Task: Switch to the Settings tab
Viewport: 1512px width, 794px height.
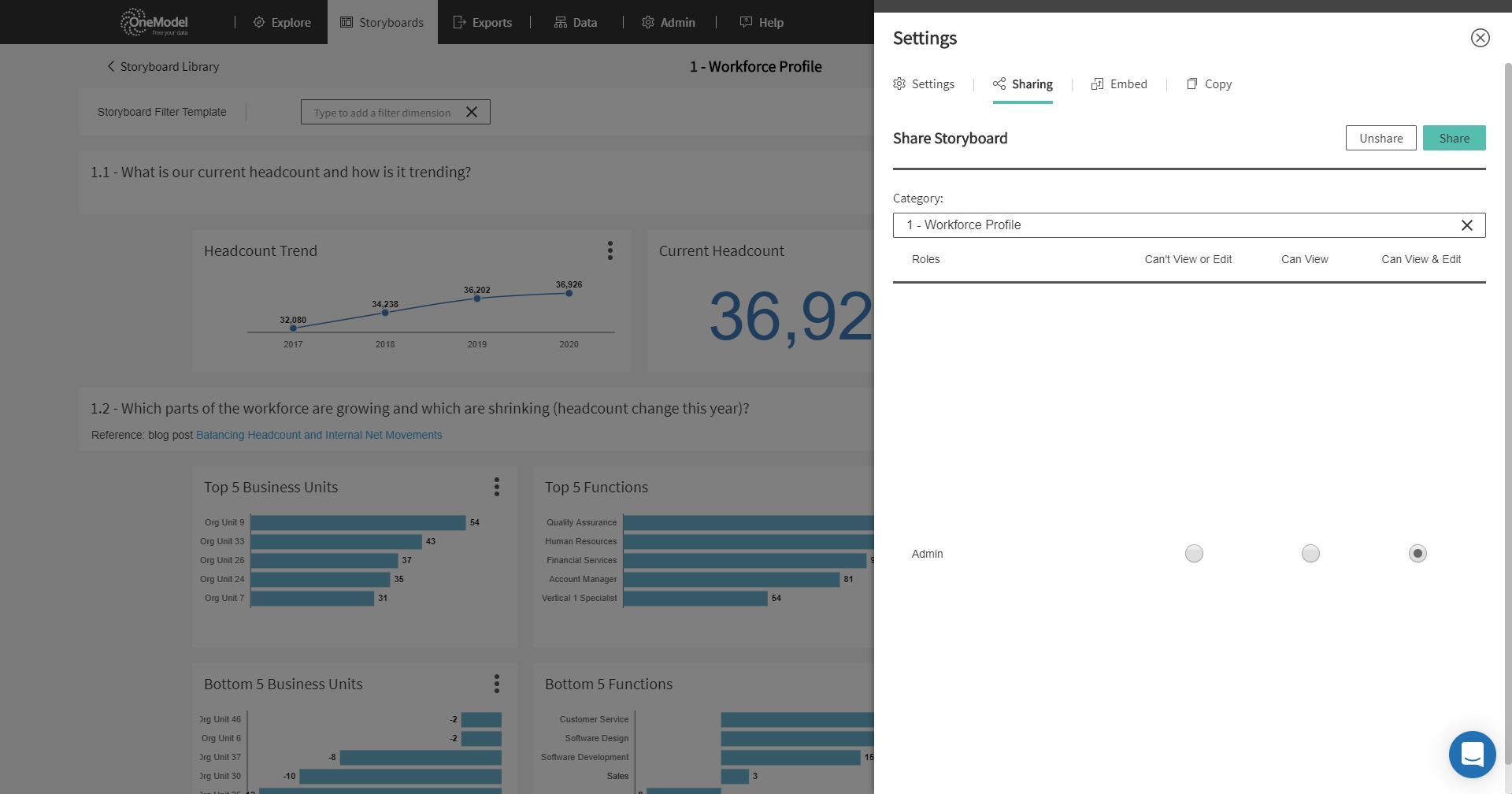Action: pos(924,84)
